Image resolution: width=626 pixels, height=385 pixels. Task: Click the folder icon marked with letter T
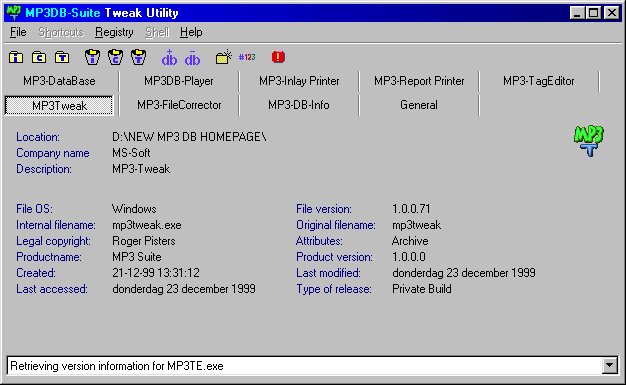click(x=62, y=58)
